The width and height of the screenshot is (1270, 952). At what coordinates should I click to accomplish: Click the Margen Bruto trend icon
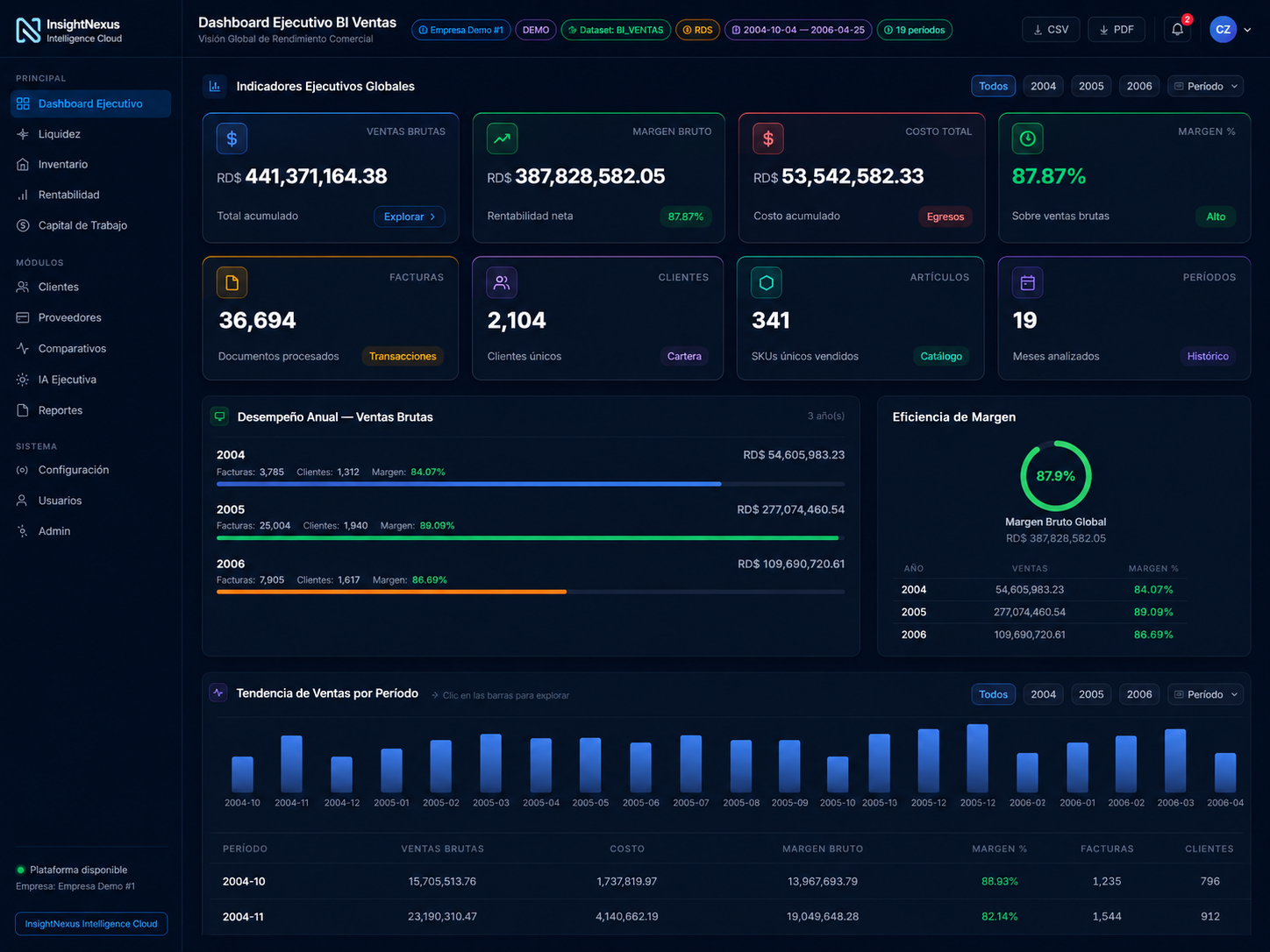503,139
